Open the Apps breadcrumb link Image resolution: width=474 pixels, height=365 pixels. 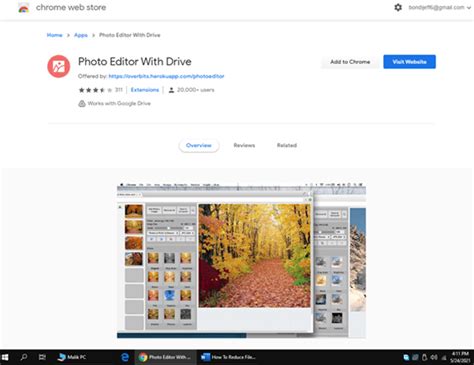(x=81, y=35)
